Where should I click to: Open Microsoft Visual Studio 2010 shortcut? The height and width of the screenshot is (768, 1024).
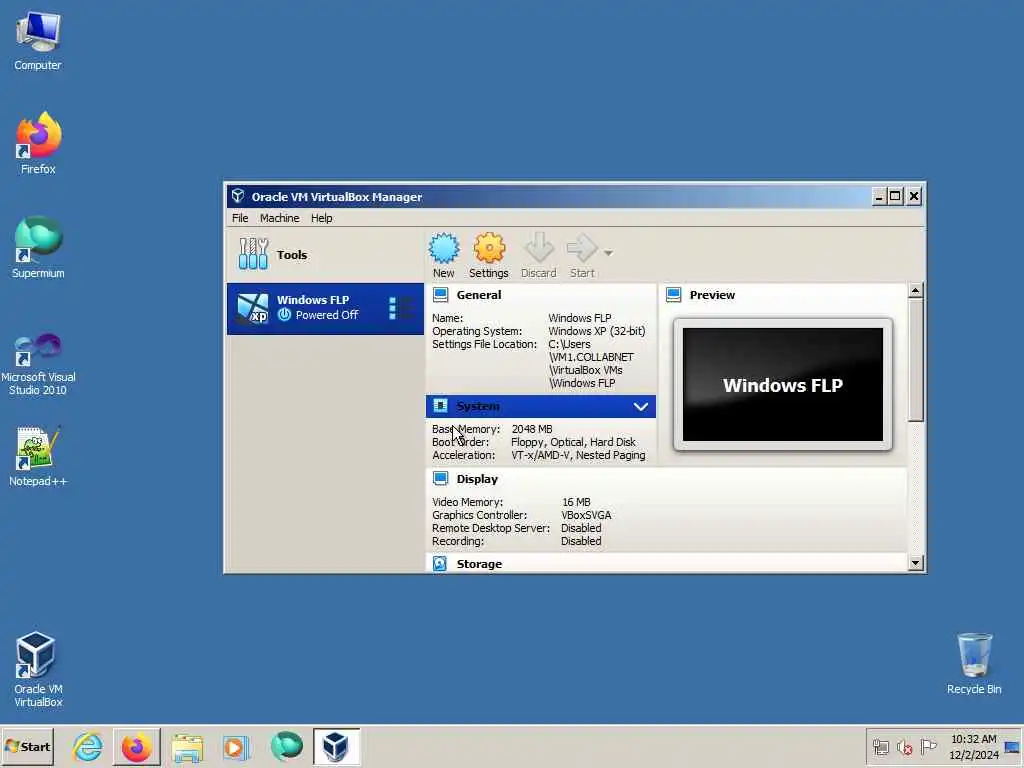coord(38,364)
